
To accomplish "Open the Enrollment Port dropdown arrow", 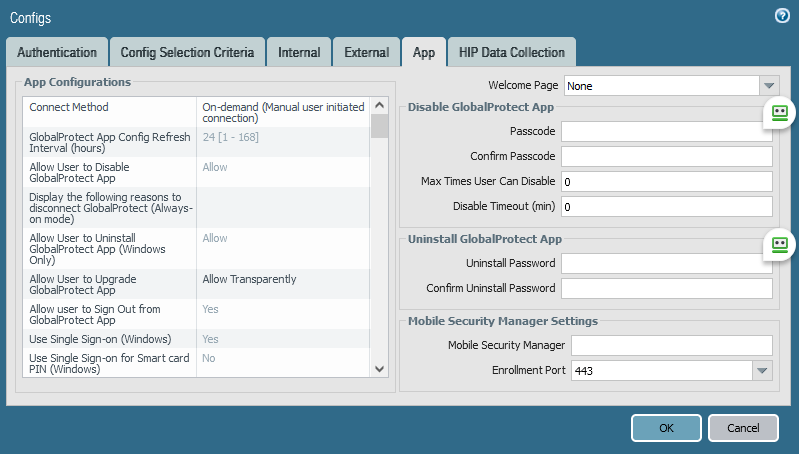I will pos(762,371).
